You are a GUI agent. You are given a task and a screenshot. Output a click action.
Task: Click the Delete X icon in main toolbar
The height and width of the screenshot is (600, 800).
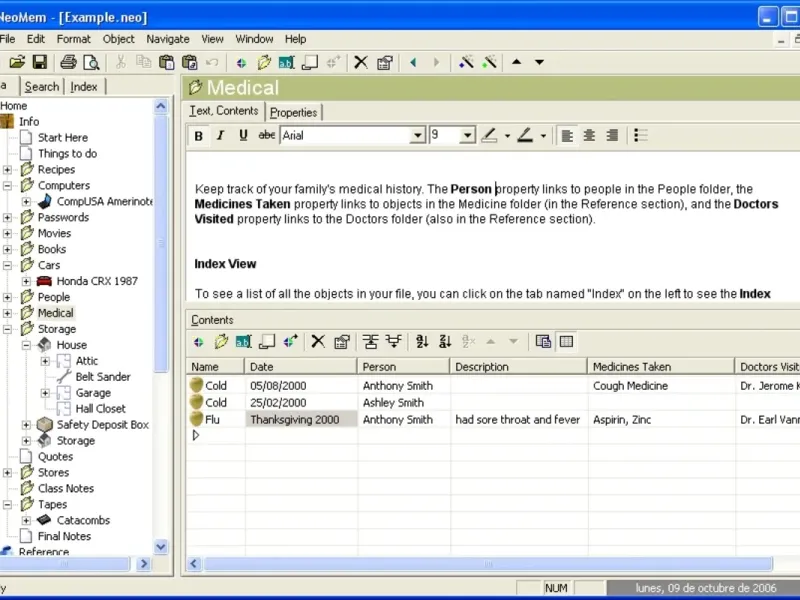coord(361,62)
